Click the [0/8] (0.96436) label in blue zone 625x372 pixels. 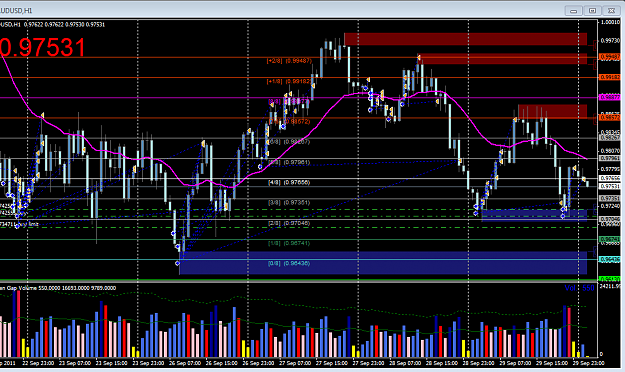coord(289,264)
